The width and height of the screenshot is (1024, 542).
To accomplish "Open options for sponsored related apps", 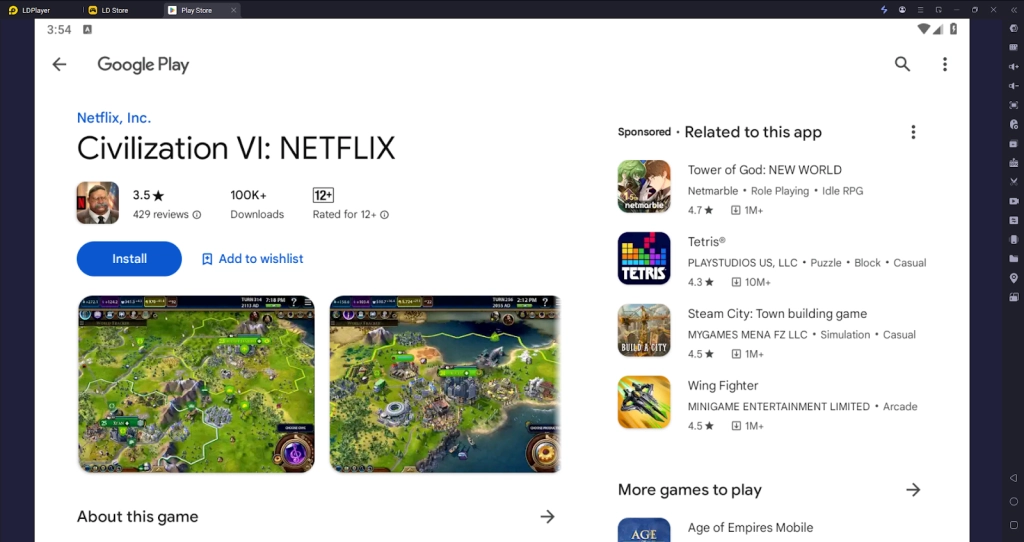I will (913, 132).
